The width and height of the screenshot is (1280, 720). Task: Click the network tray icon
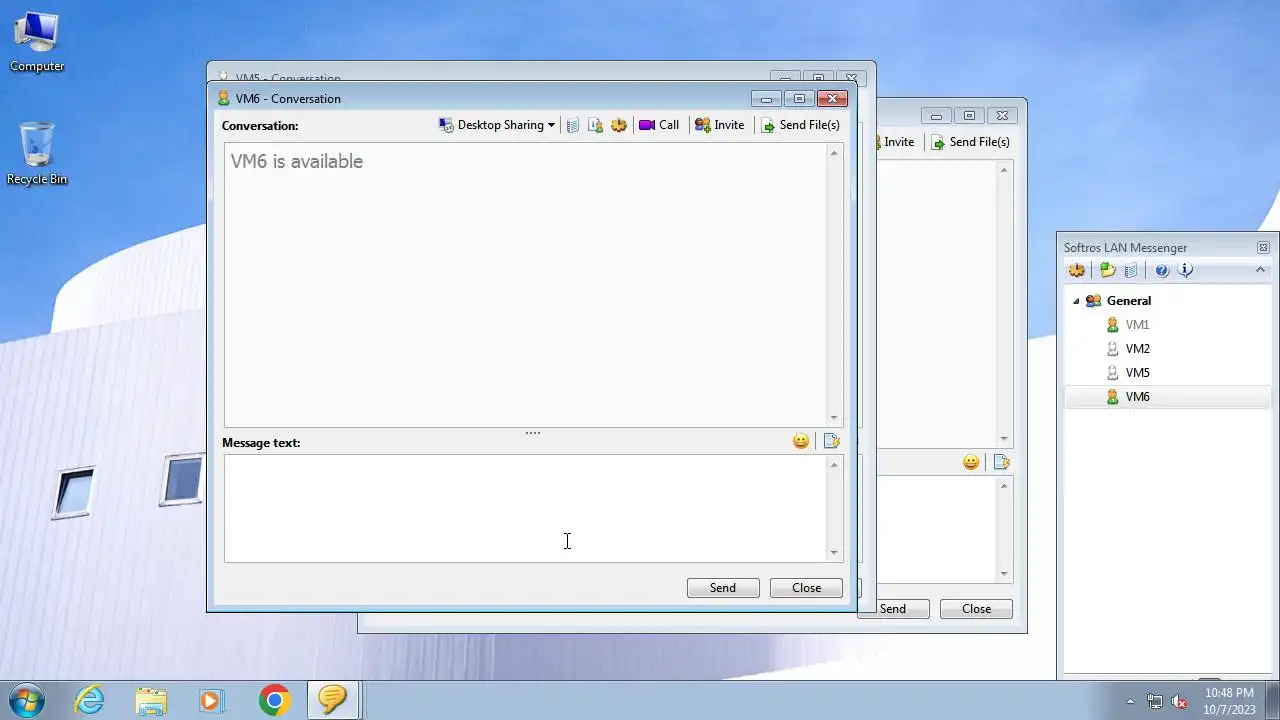pyautogui.click(x=1155, y=701)
